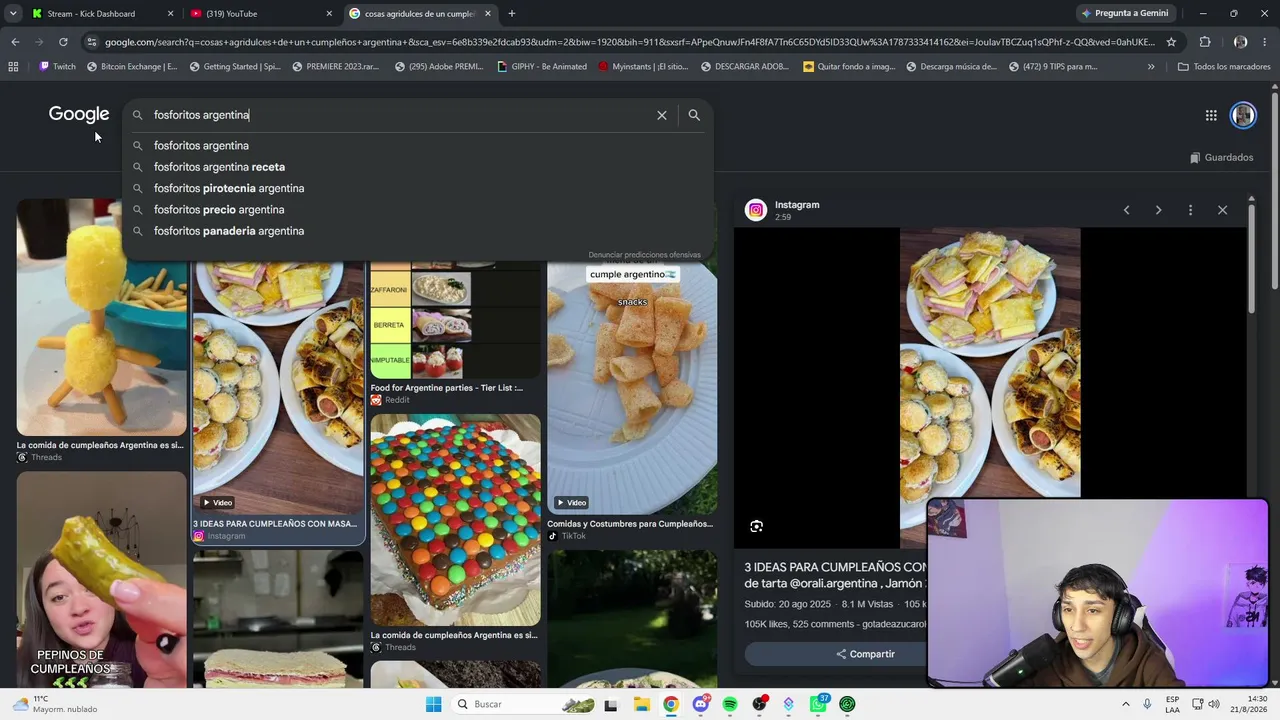Clear the Google search box text

[662, 115]
